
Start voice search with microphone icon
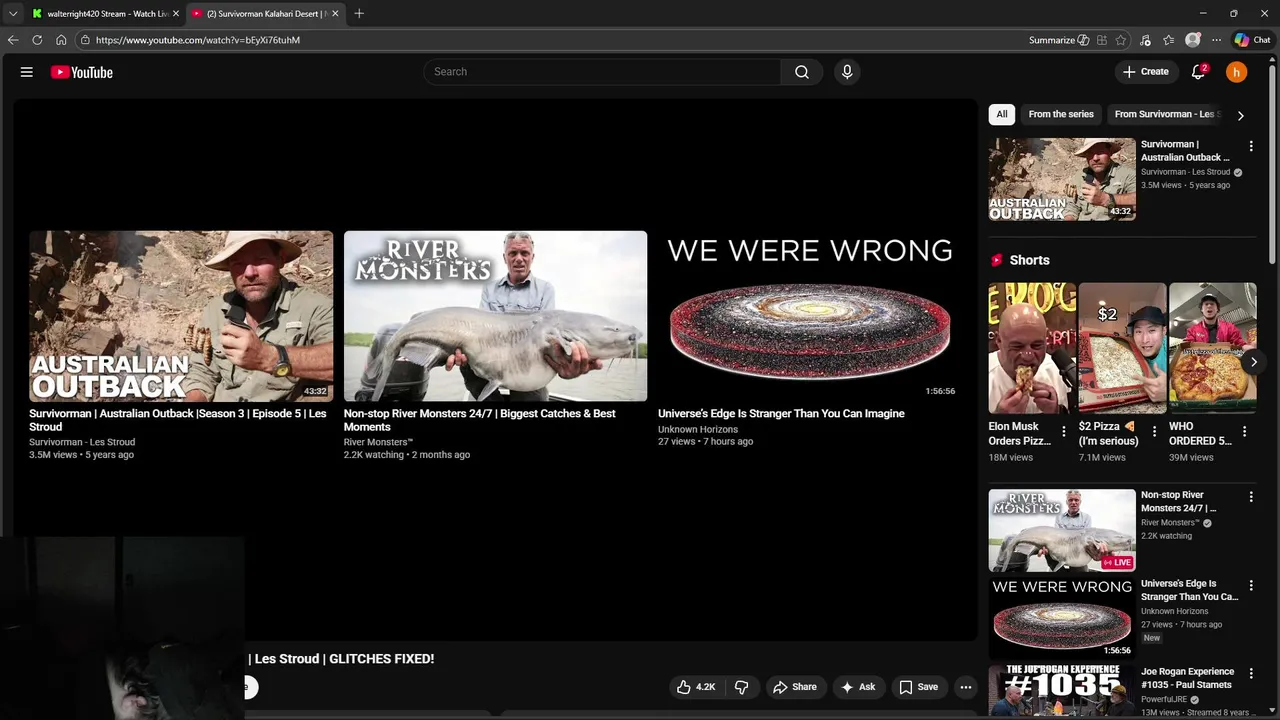847,72
